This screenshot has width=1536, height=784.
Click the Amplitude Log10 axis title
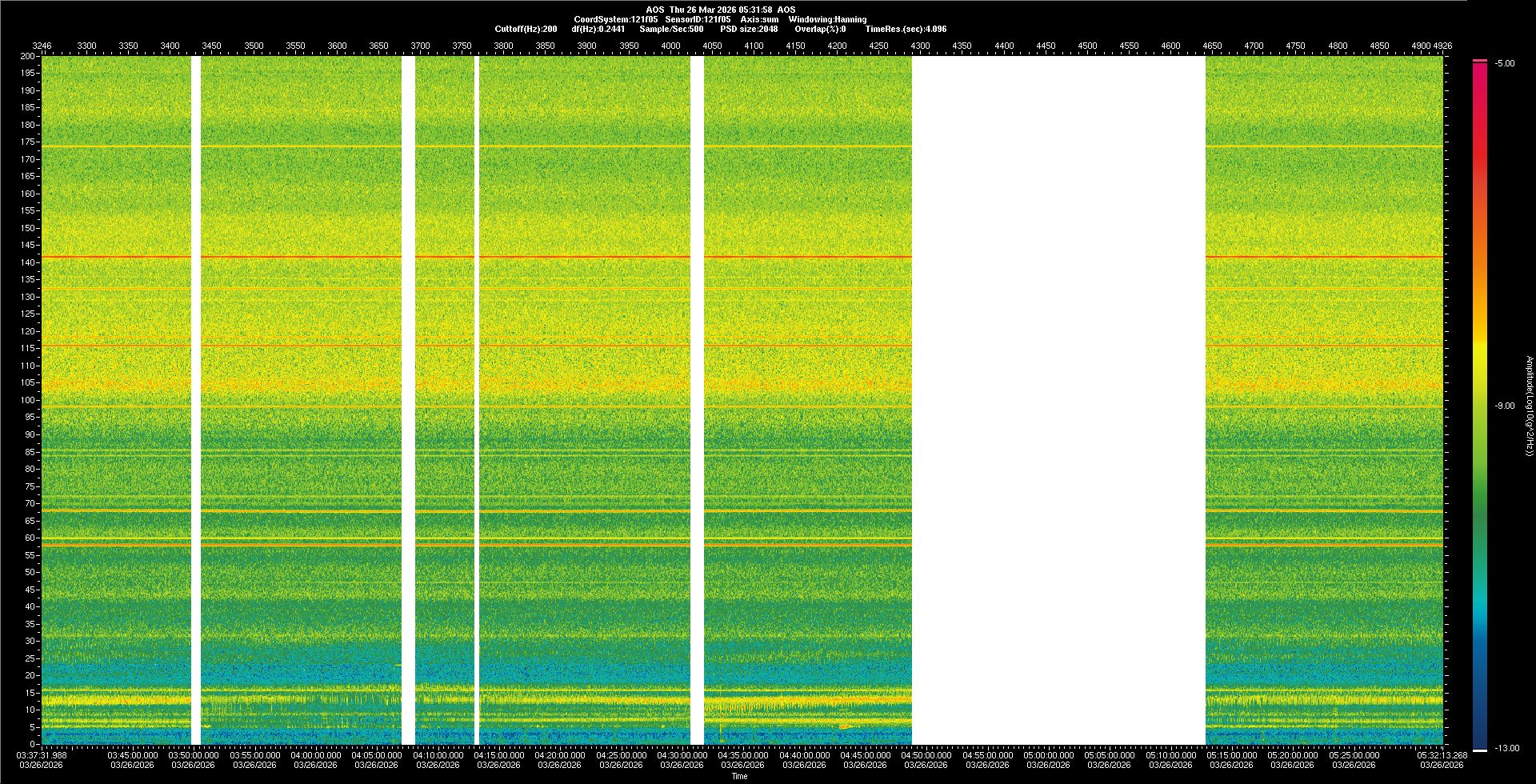click(1529, 406)
